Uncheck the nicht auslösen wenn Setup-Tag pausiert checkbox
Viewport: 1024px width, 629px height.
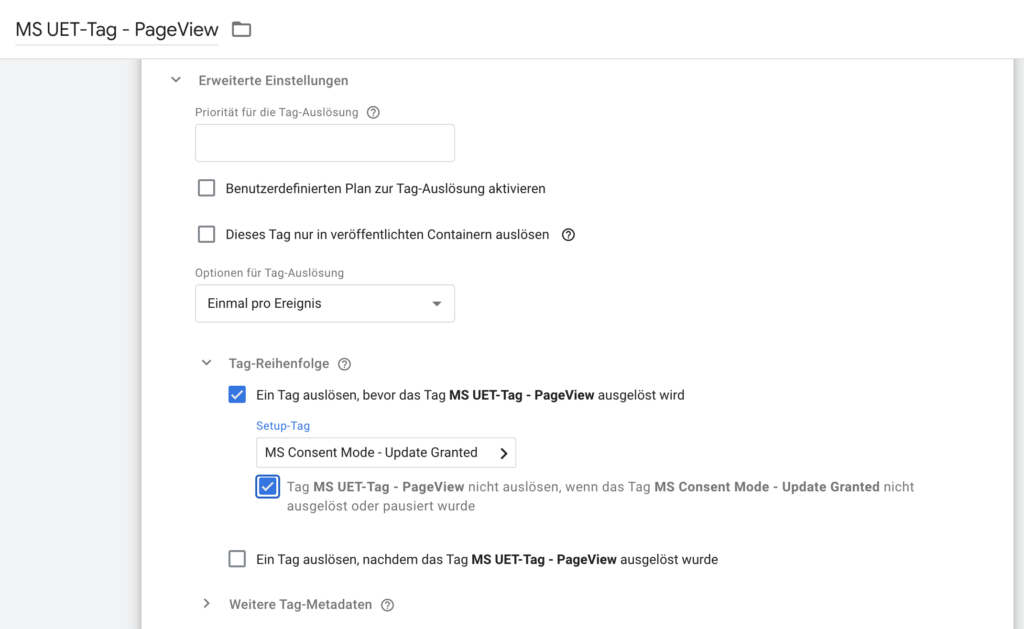[x=268, y=487]
